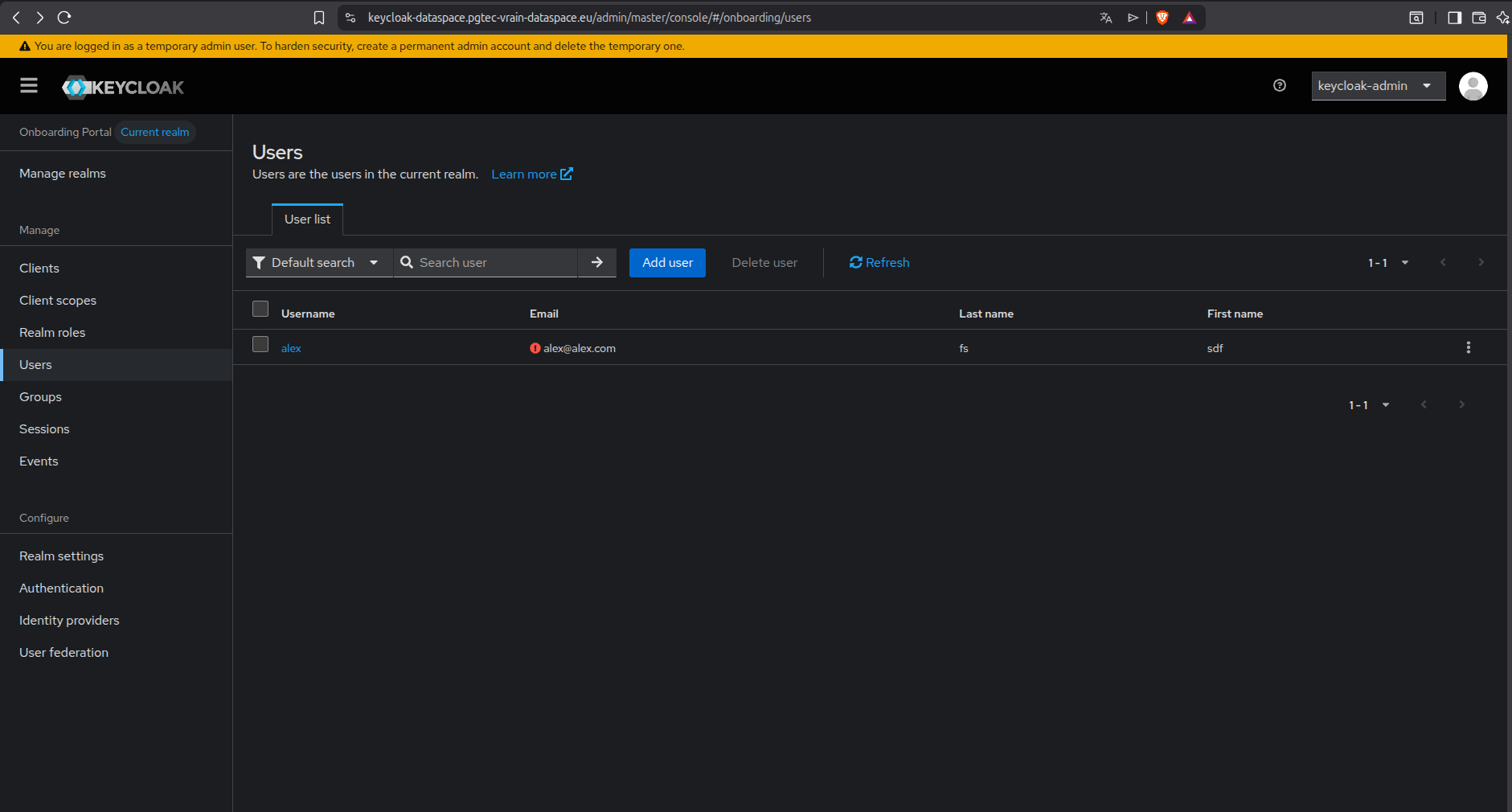1512x812 pixels.
Task: Click the Email column header
Action: 544,314
